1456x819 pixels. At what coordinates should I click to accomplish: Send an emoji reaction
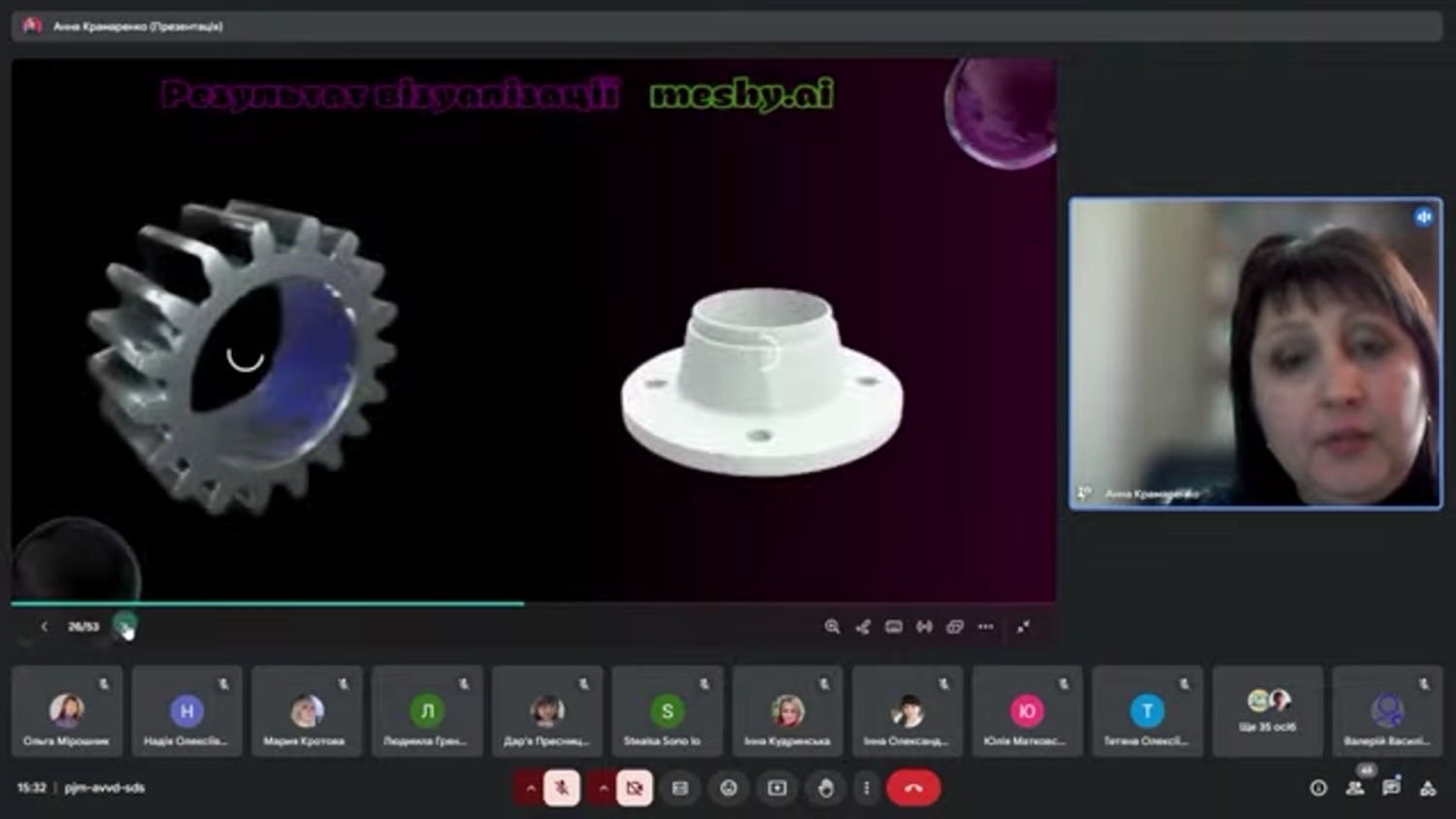click(729, 788)
